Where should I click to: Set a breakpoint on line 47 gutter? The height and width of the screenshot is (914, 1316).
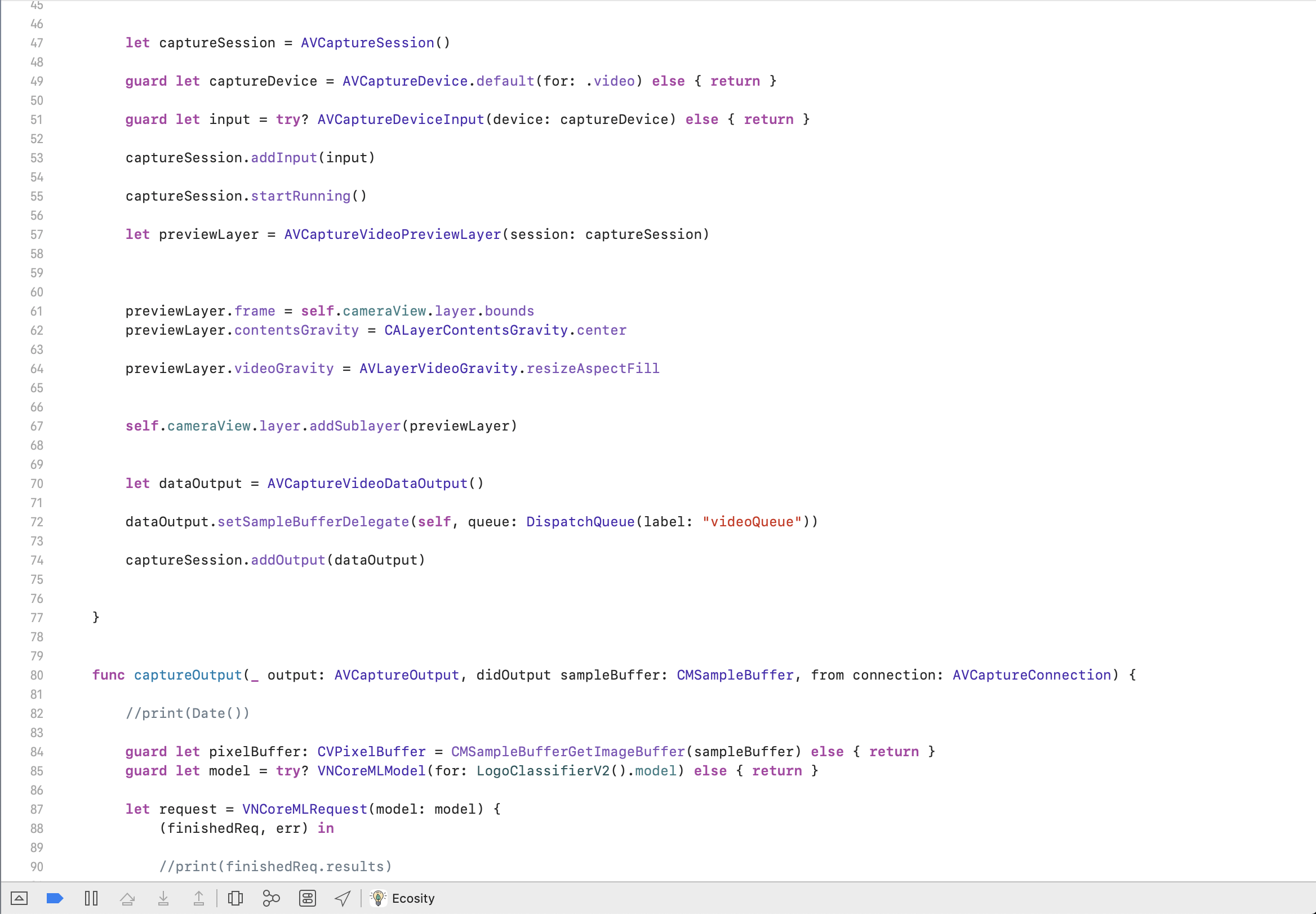(x=37, y=43)
